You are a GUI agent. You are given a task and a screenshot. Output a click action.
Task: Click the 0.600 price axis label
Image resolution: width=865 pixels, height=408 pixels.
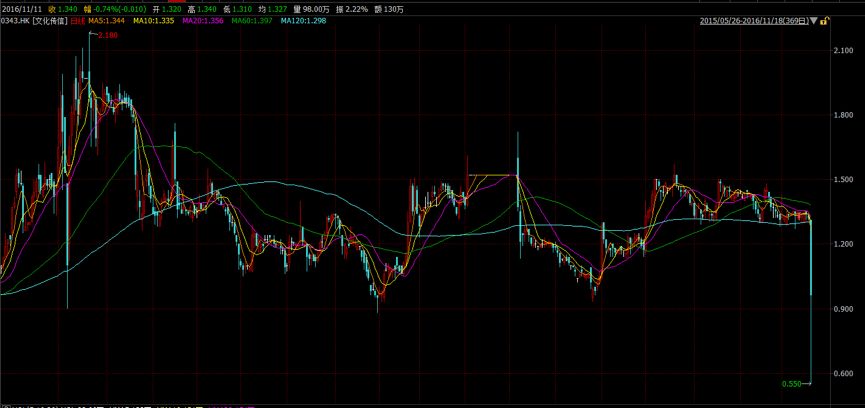pos(843,373)
